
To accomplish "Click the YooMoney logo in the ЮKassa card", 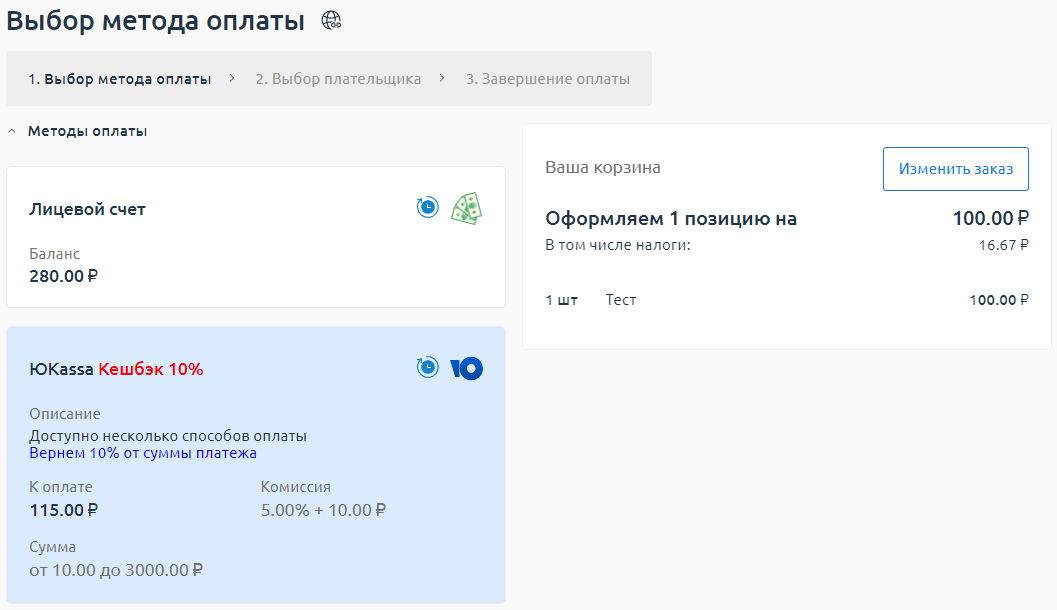I will (x=466, y=369).
